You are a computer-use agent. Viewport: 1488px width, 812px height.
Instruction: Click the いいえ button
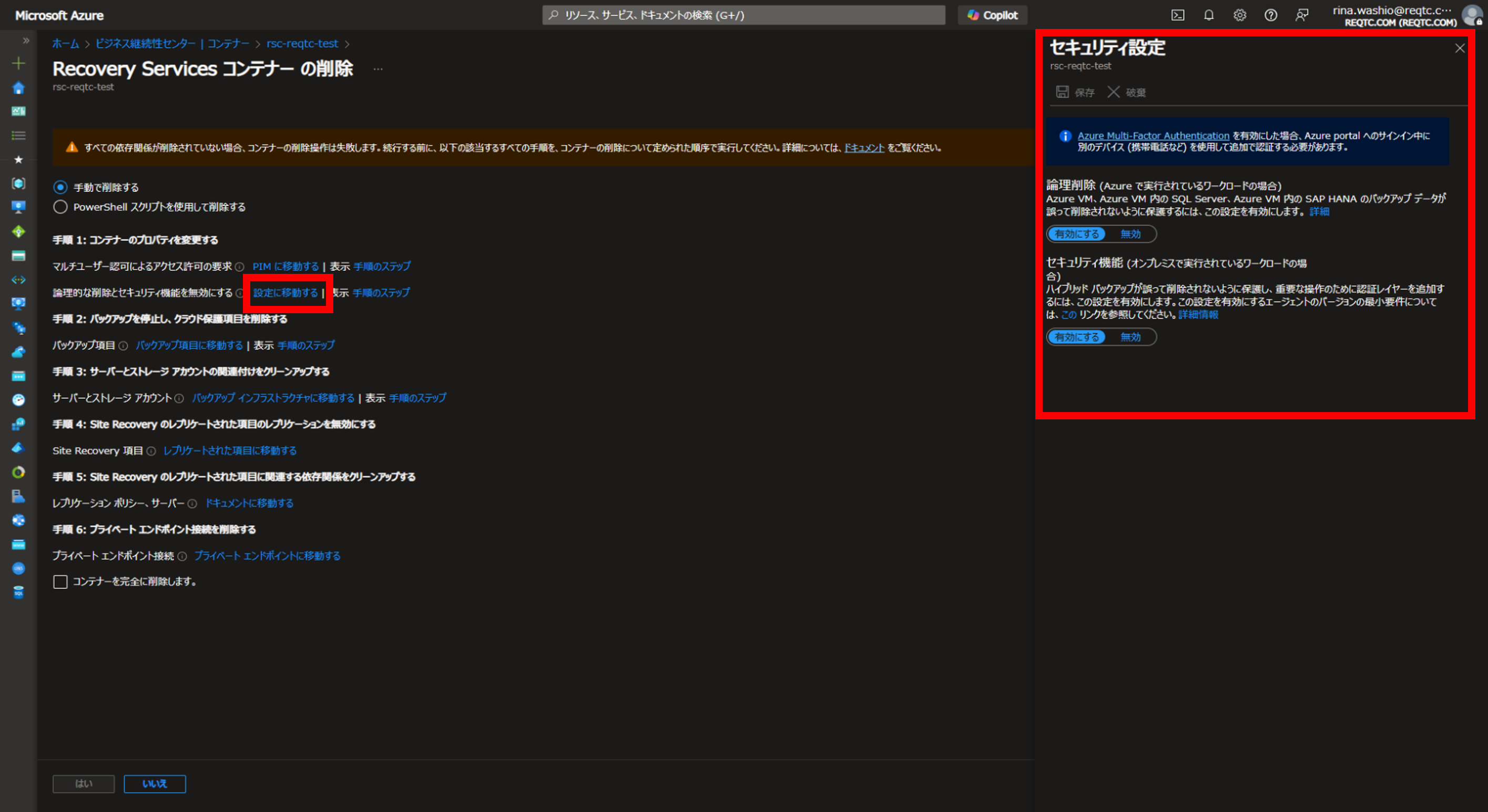[x=155, y=784]
